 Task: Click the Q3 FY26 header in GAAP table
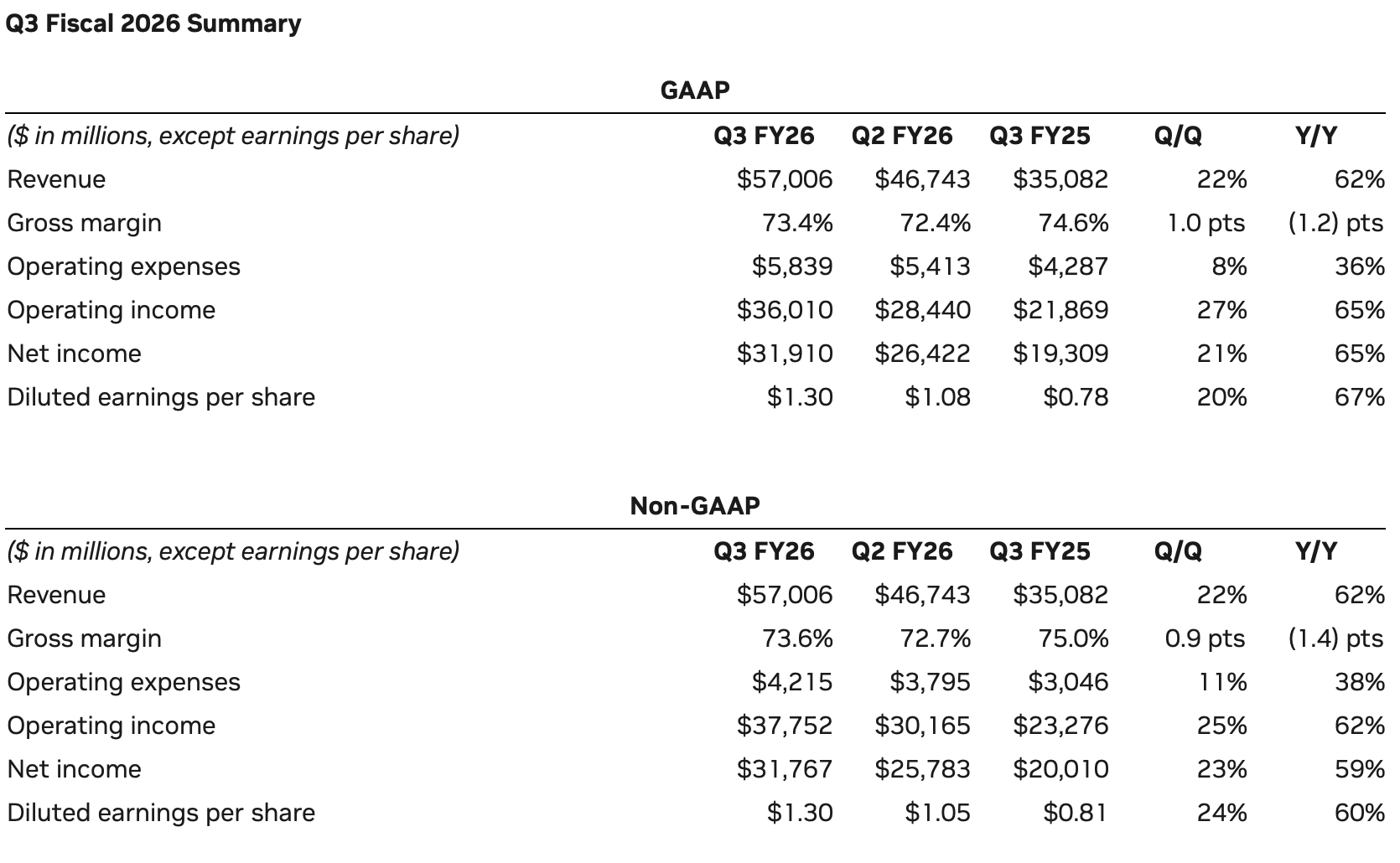764,136
